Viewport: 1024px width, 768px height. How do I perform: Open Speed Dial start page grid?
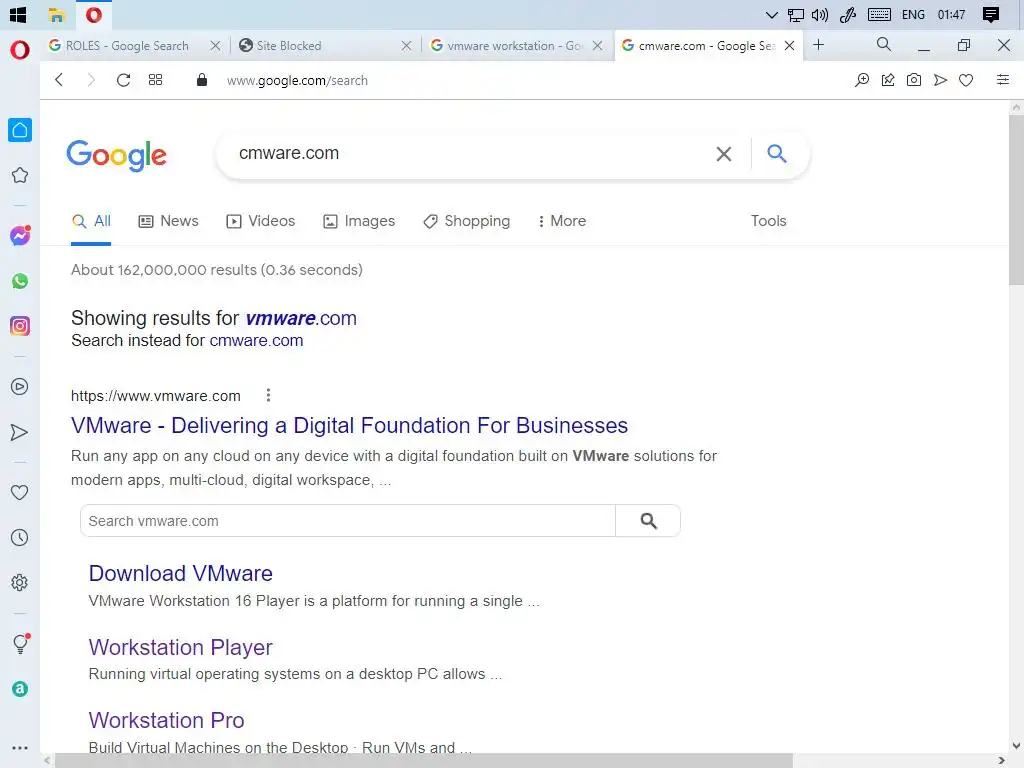(155, 80)
